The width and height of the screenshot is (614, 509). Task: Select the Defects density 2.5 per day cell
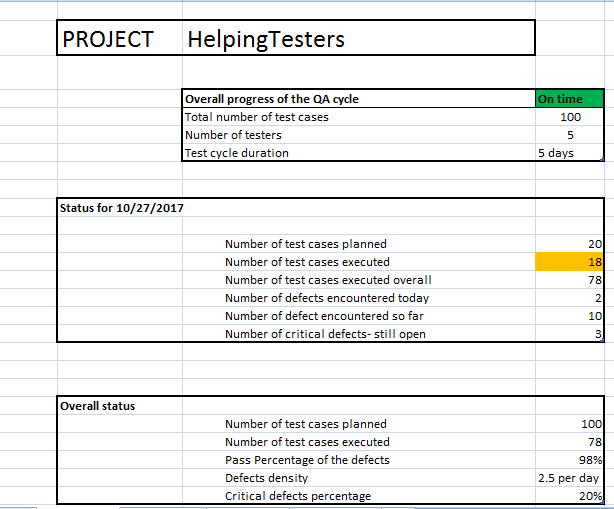click(569, 478)
